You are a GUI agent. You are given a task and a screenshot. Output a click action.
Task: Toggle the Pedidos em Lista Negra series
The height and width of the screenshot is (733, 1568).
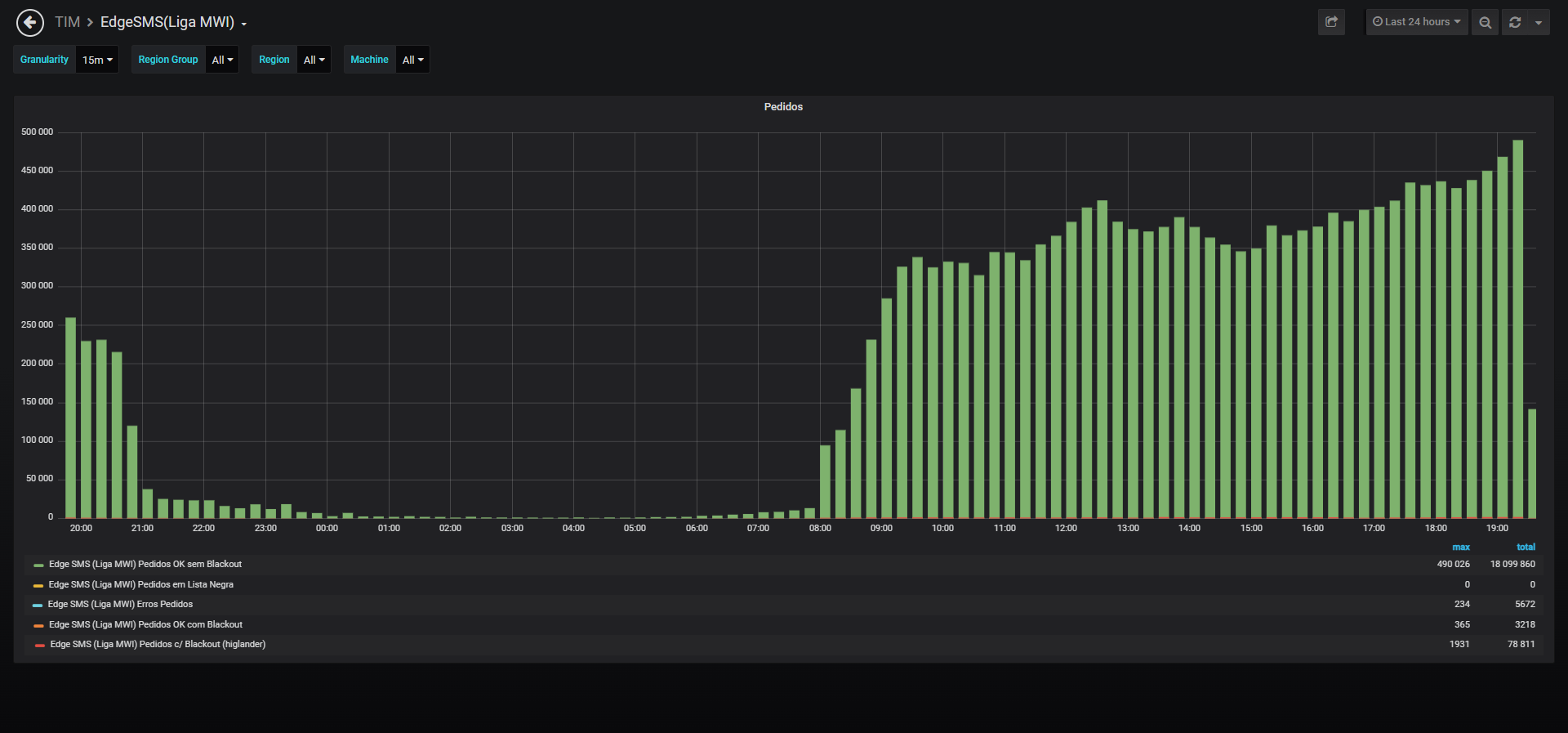(141, 584)
